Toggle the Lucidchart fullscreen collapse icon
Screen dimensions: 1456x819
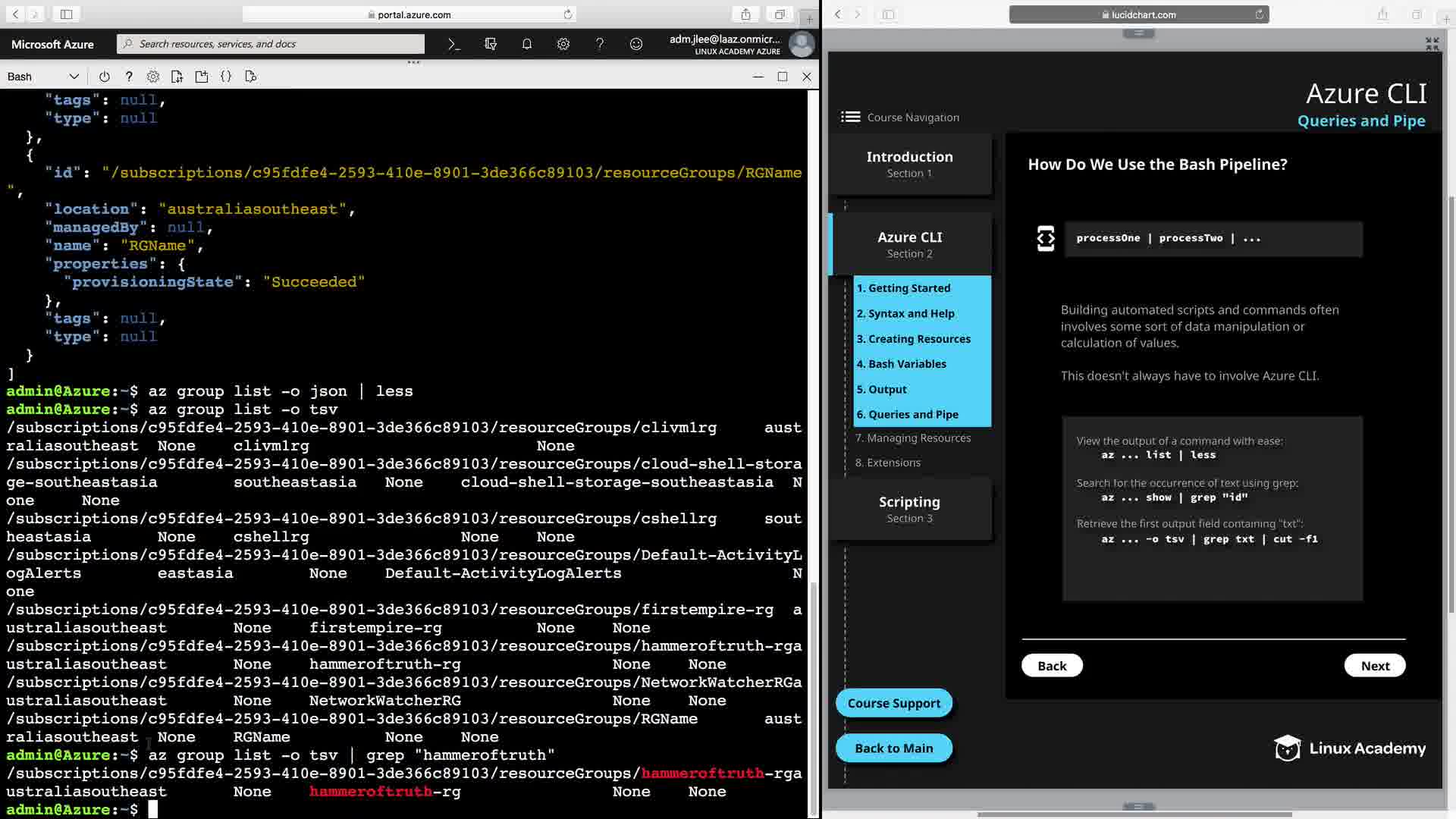(1432, 44)
